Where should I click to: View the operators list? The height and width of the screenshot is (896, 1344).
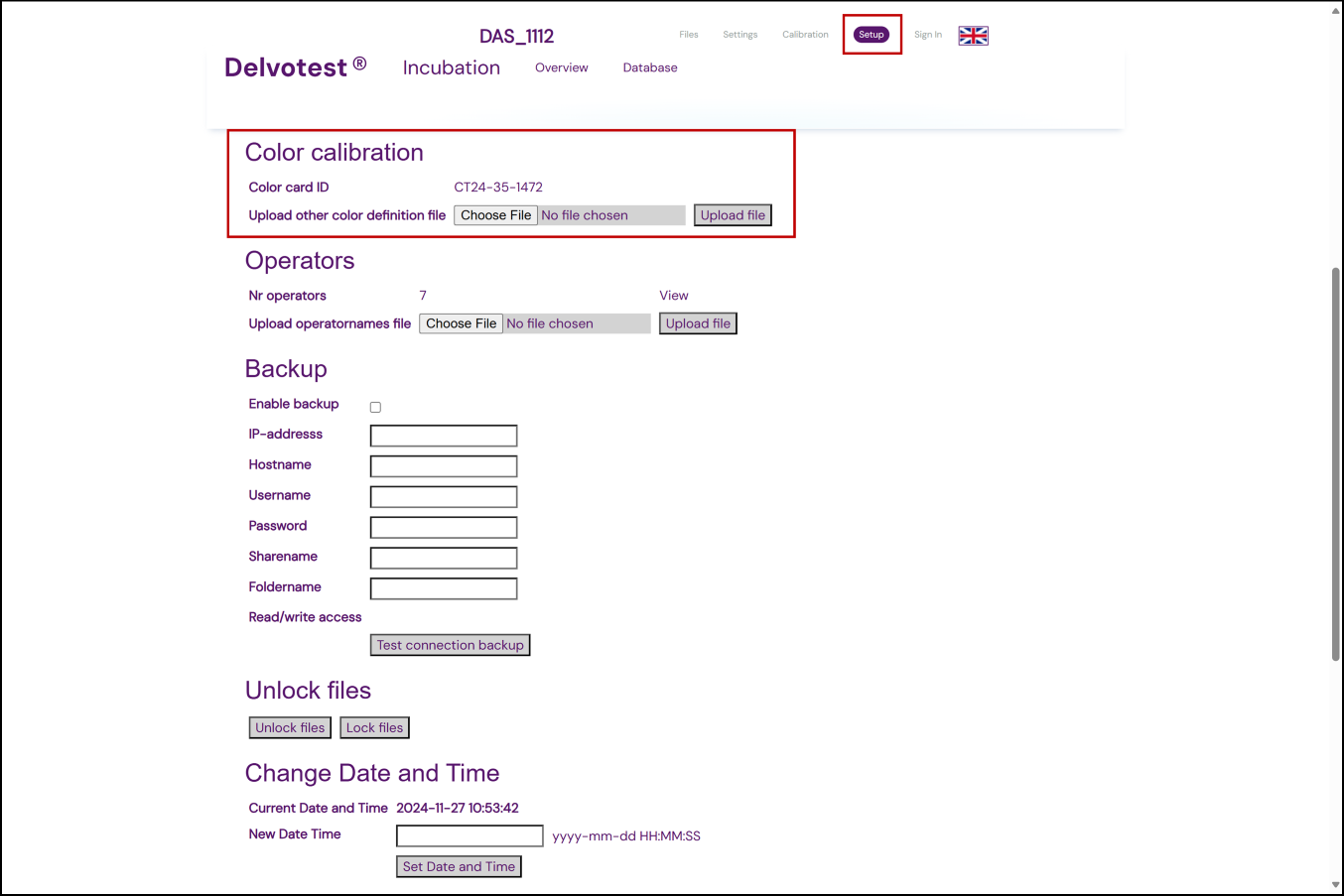[x=673, y=296]
